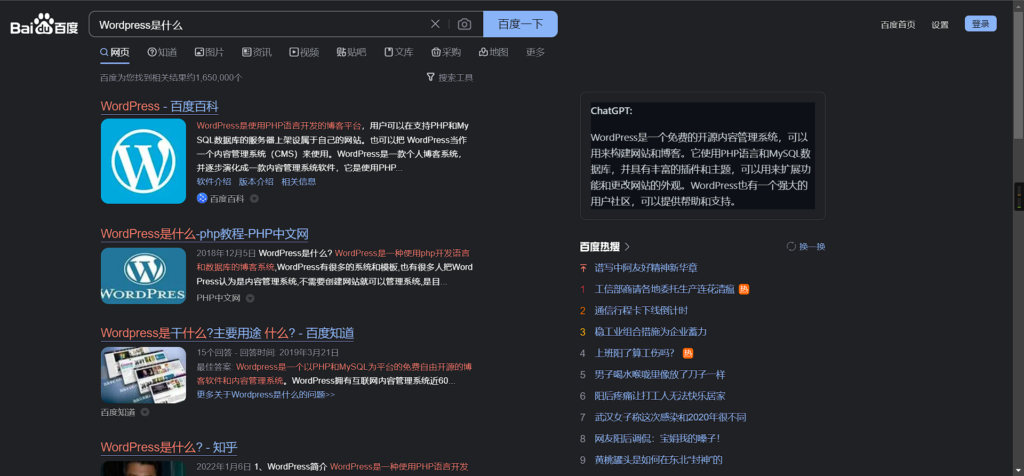The height and width of the screenshot is (476, 1024).
Task: Clear the search box with X icon
Action: 435,24
